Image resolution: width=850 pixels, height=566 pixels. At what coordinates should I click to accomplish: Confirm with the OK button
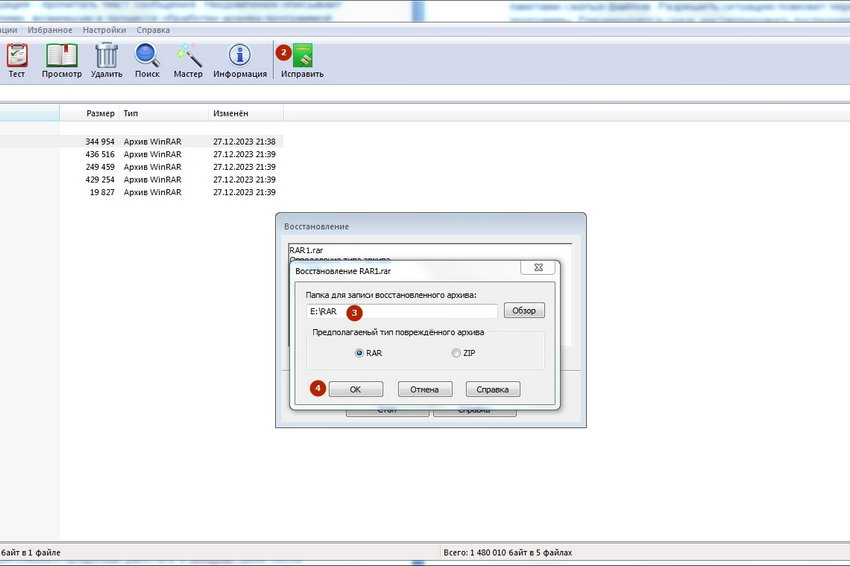[x=356, y=389]
